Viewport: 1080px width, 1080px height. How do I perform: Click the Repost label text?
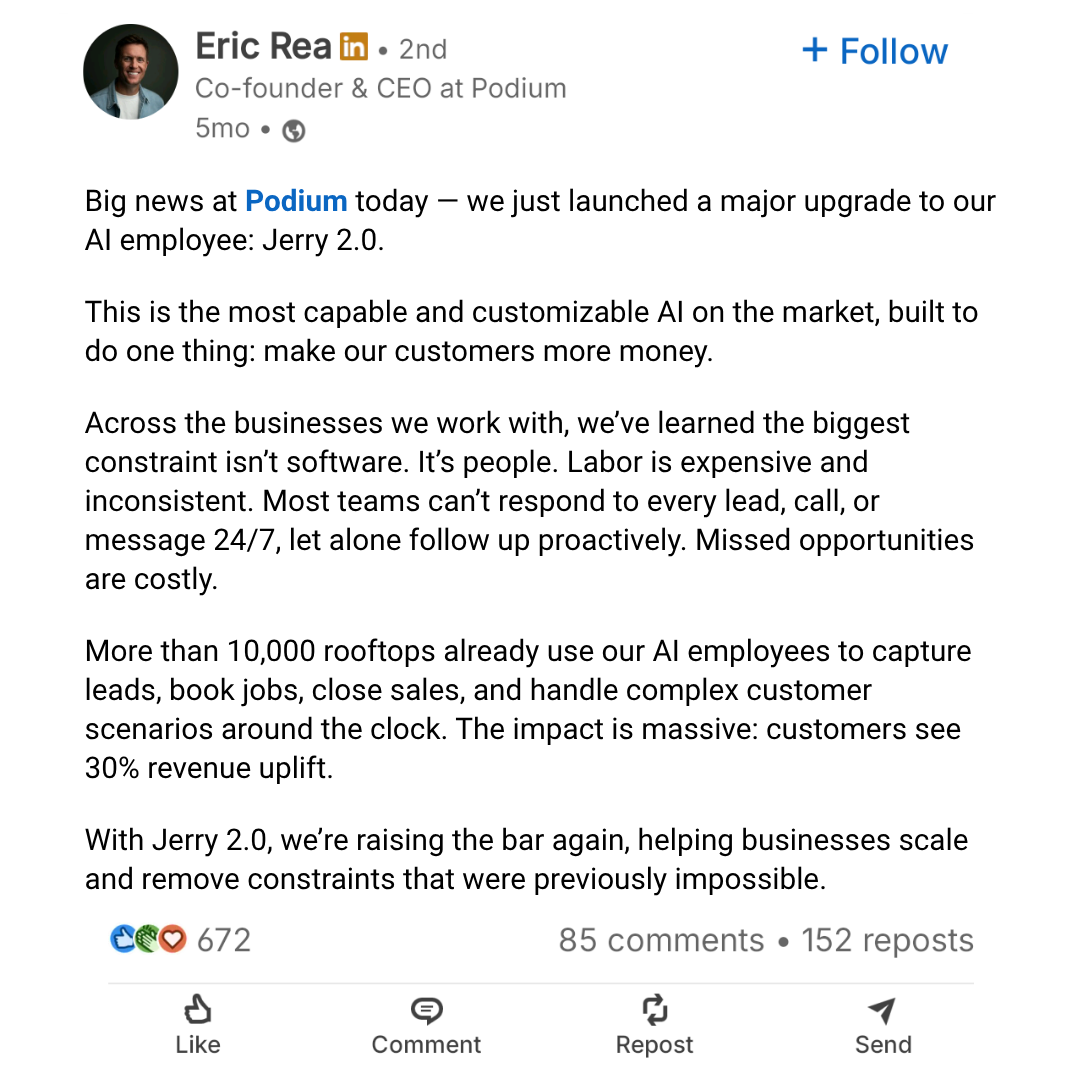click(654, 1045)
